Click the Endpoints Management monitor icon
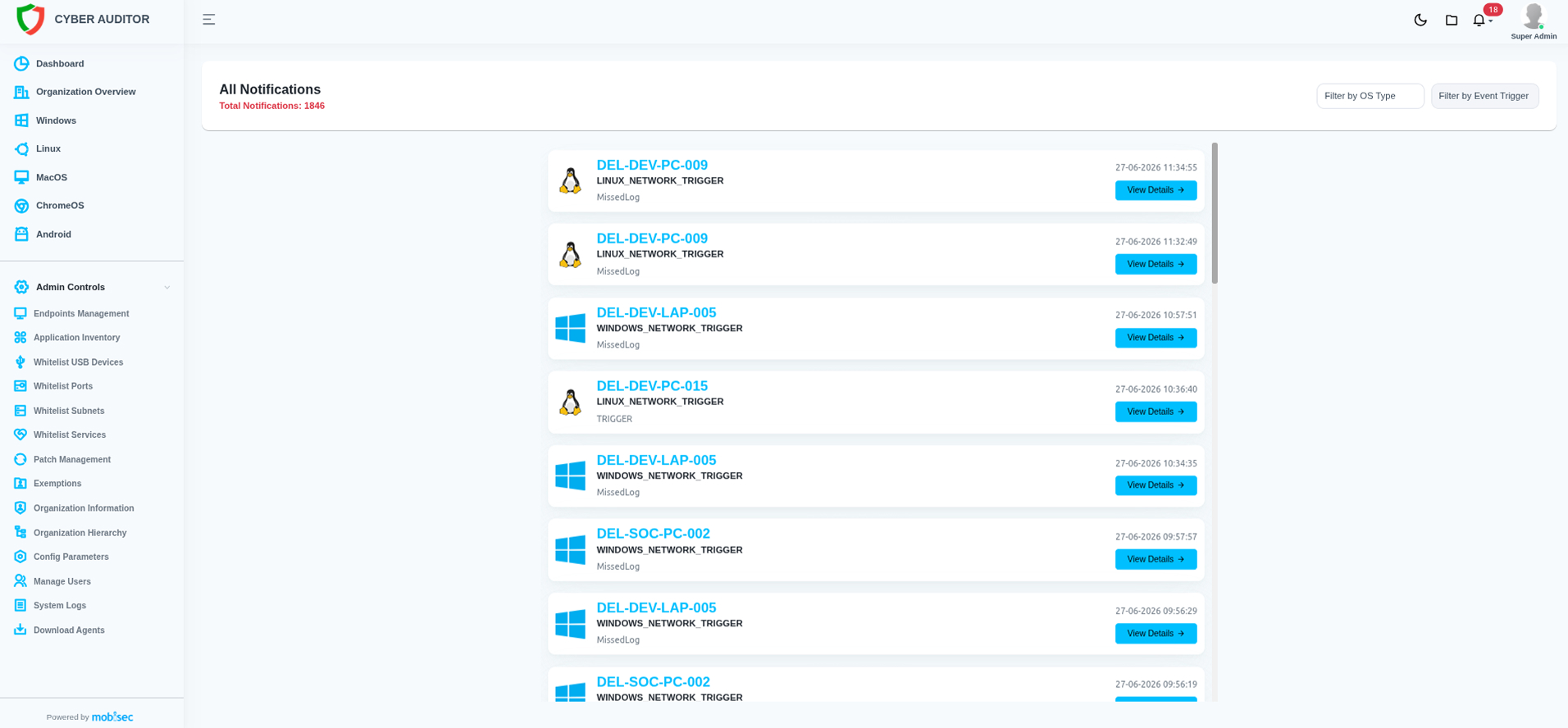The height and width of the screenshot is (728, 1568). (x=21, y=314)
